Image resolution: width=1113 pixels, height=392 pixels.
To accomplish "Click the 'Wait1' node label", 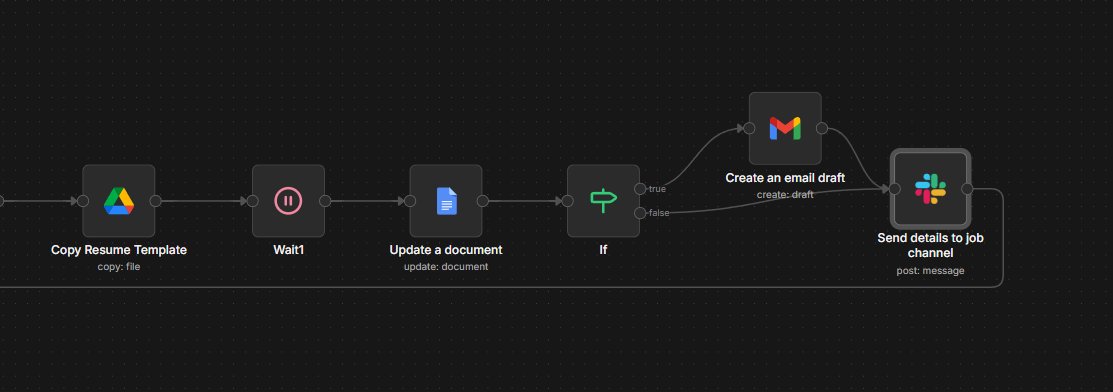I will tap(288, 250).
